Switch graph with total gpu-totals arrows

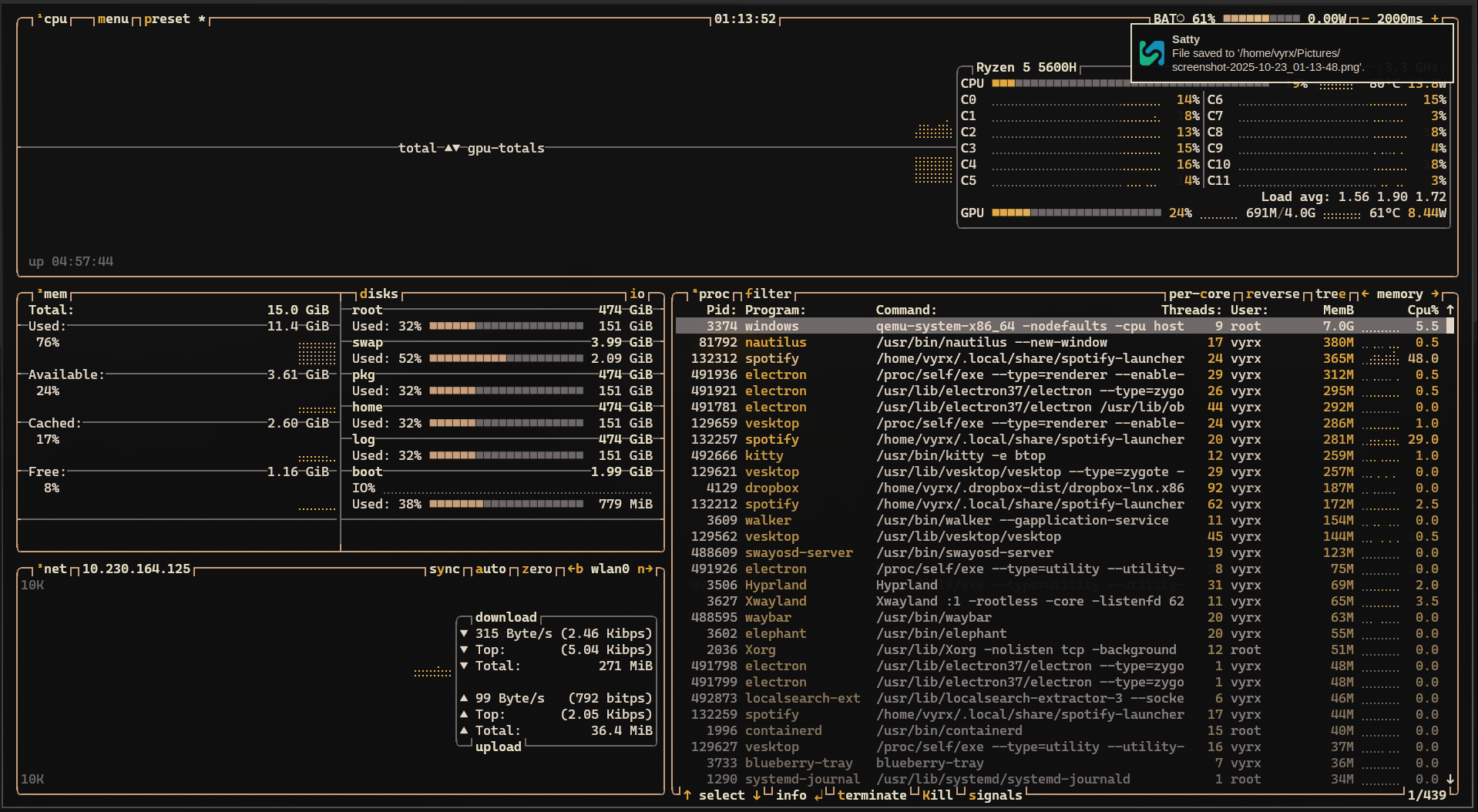pos(452,148)
